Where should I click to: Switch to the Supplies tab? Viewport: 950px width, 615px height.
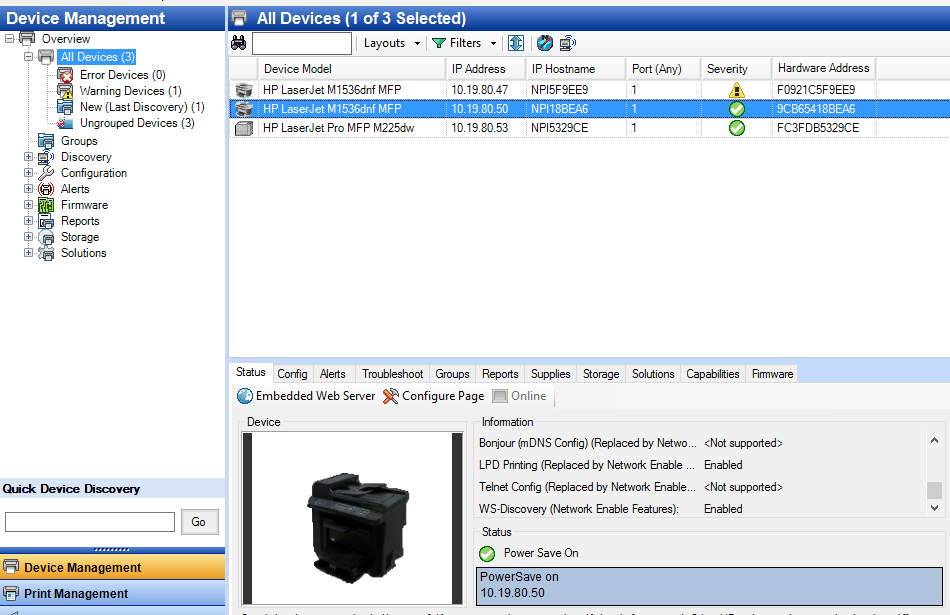click(x=550, y=374)
